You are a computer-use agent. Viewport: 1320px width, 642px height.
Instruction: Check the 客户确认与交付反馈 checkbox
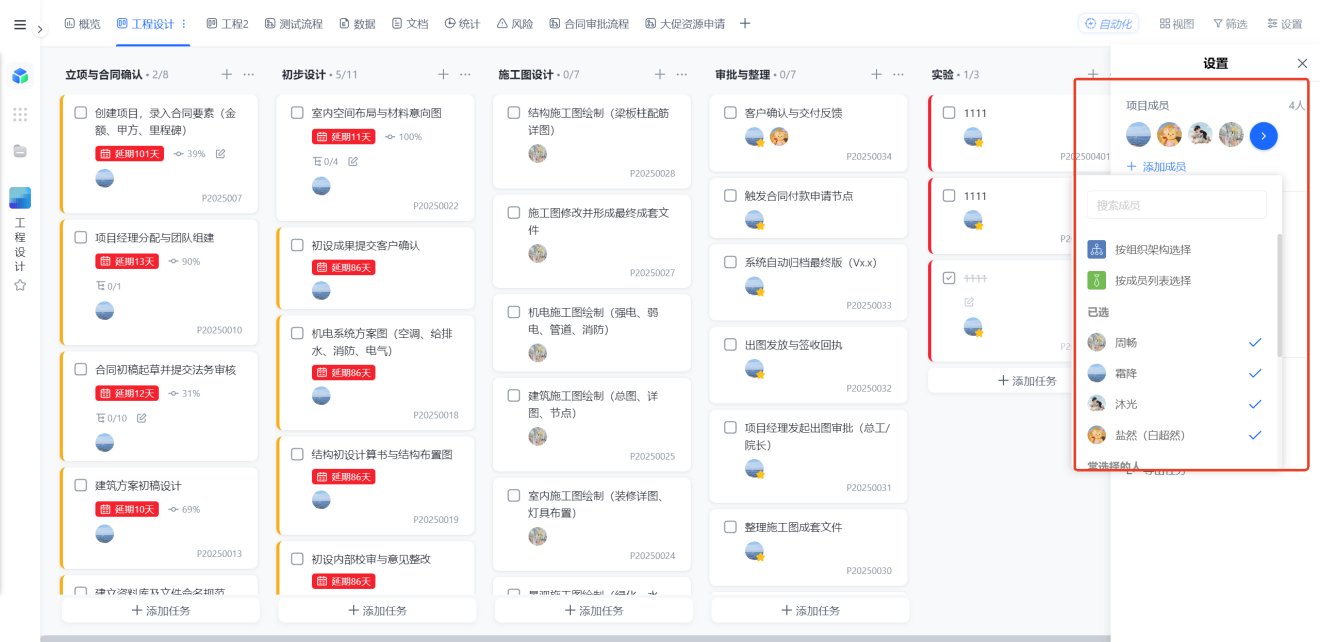pos(731,113)
